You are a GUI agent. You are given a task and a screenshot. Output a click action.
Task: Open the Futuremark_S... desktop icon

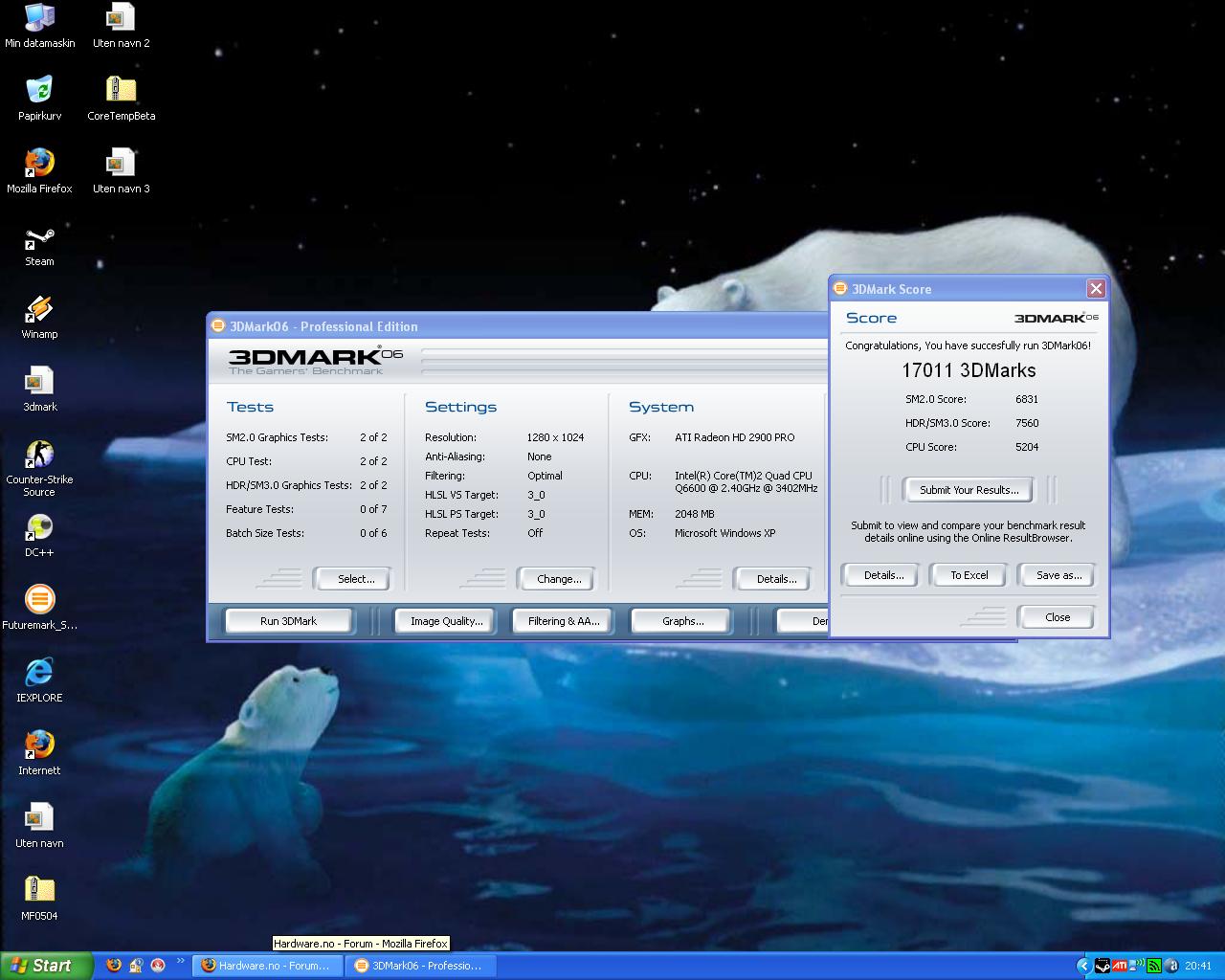(x=39, y=608)
